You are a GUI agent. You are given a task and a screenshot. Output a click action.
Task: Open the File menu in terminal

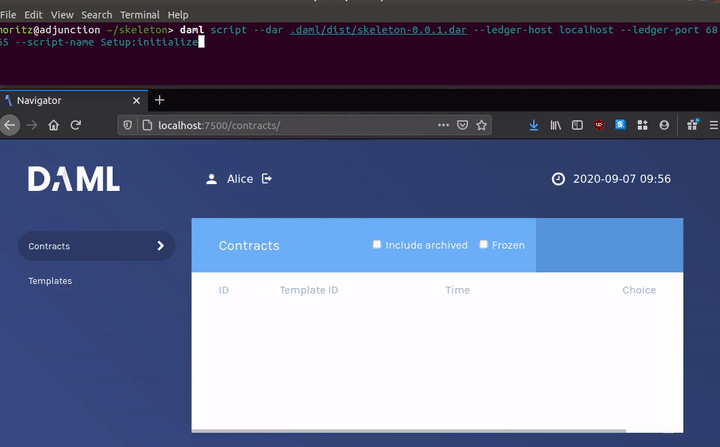pyautogui.click(x=8, y=15)
